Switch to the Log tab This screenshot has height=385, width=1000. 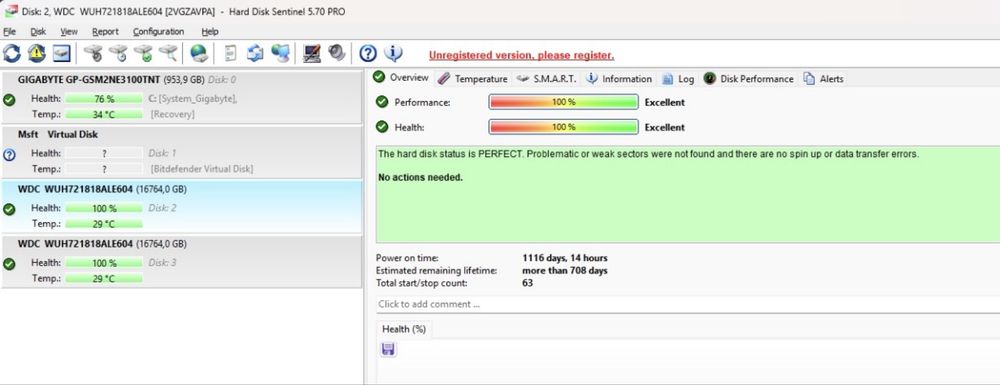pos(678,78)
